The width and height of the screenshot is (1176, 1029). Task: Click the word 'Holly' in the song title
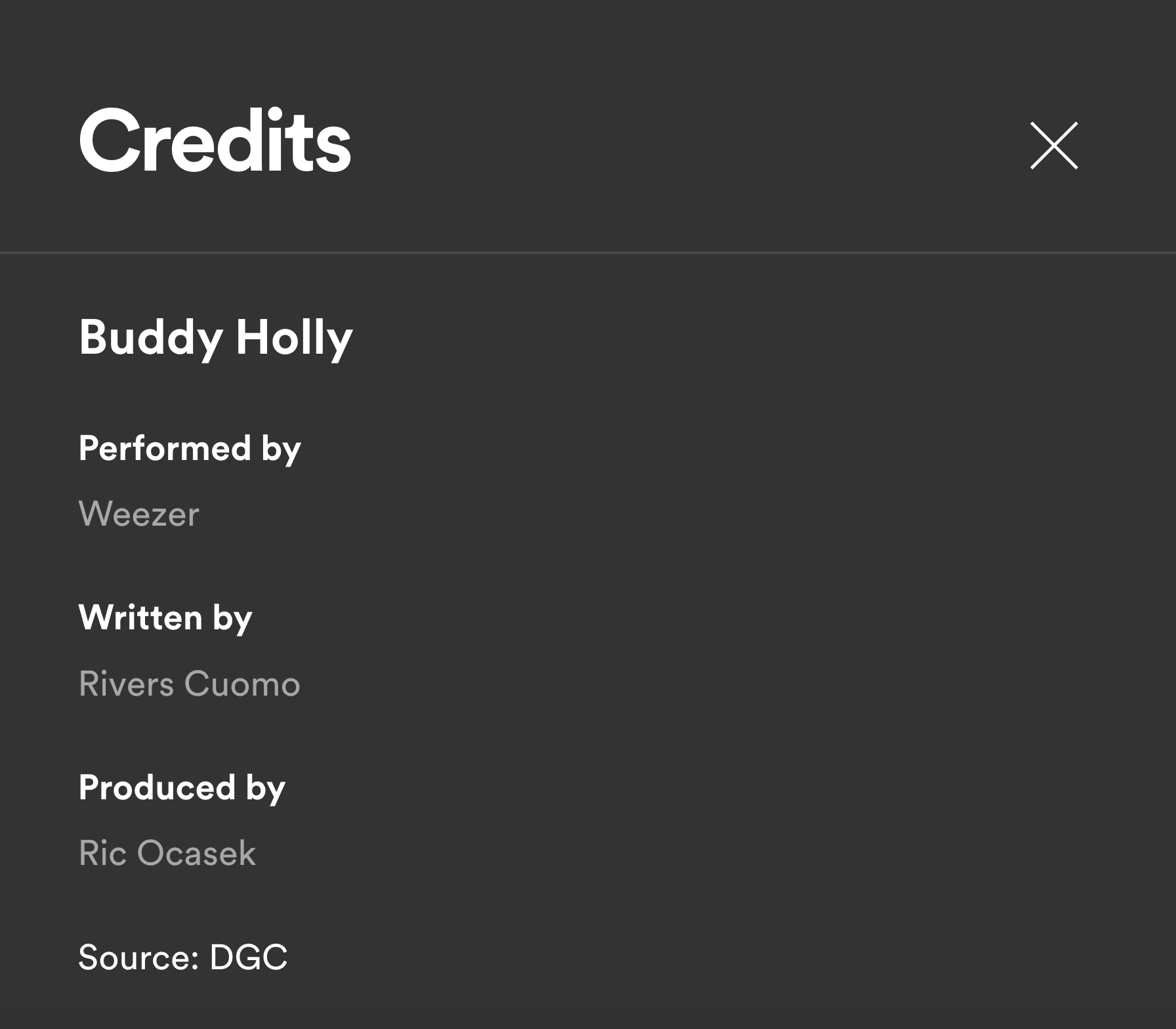[294, 338]
